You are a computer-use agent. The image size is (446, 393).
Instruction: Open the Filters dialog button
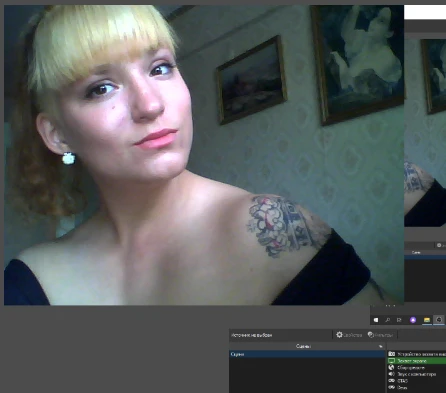click(x=380, y=335)
